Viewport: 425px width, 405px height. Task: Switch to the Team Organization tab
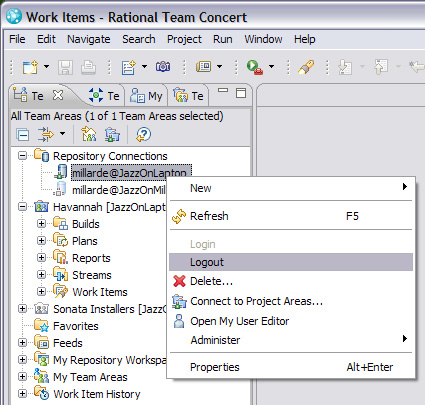188,96
